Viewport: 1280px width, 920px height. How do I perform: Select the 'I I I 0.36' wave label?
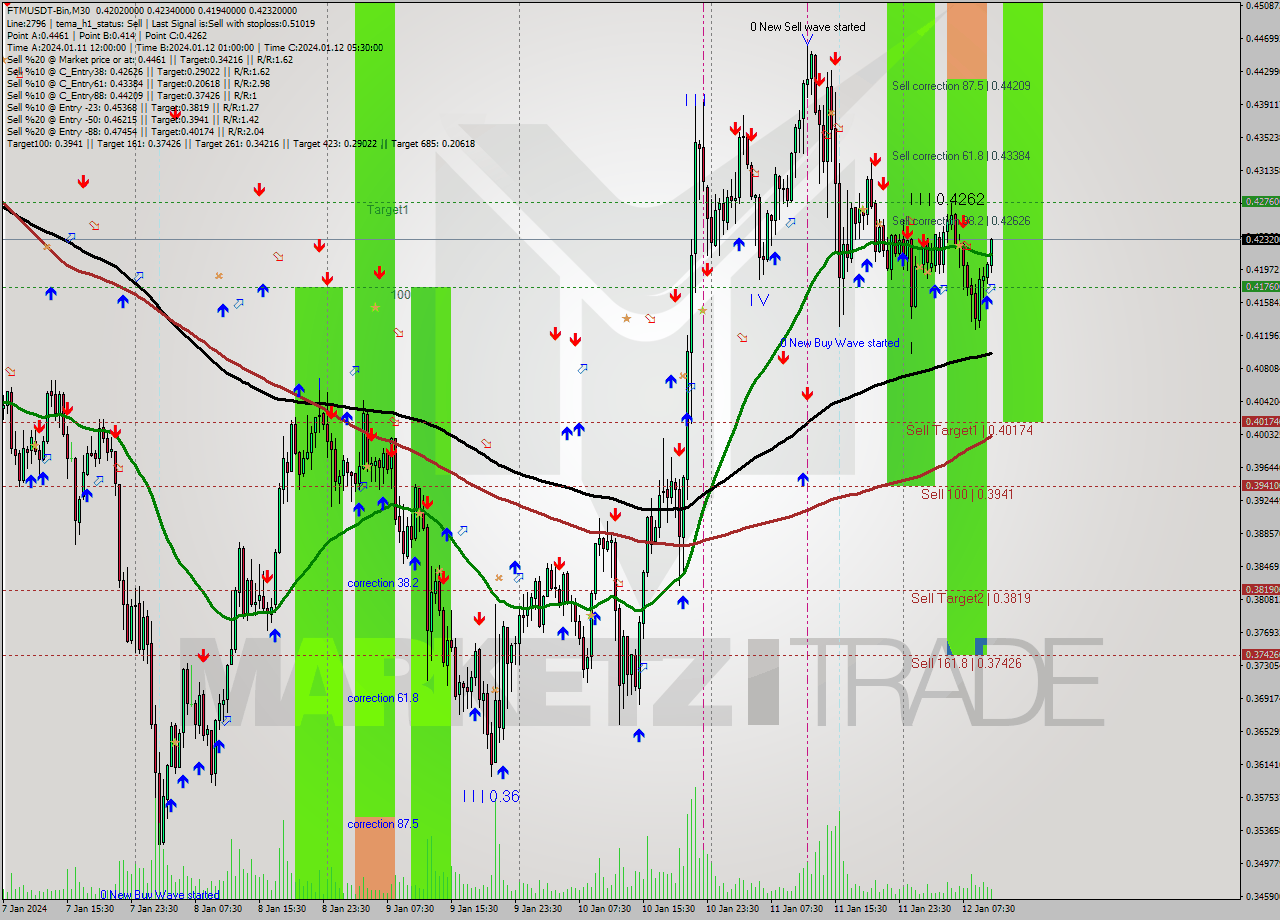pos(491,796)
